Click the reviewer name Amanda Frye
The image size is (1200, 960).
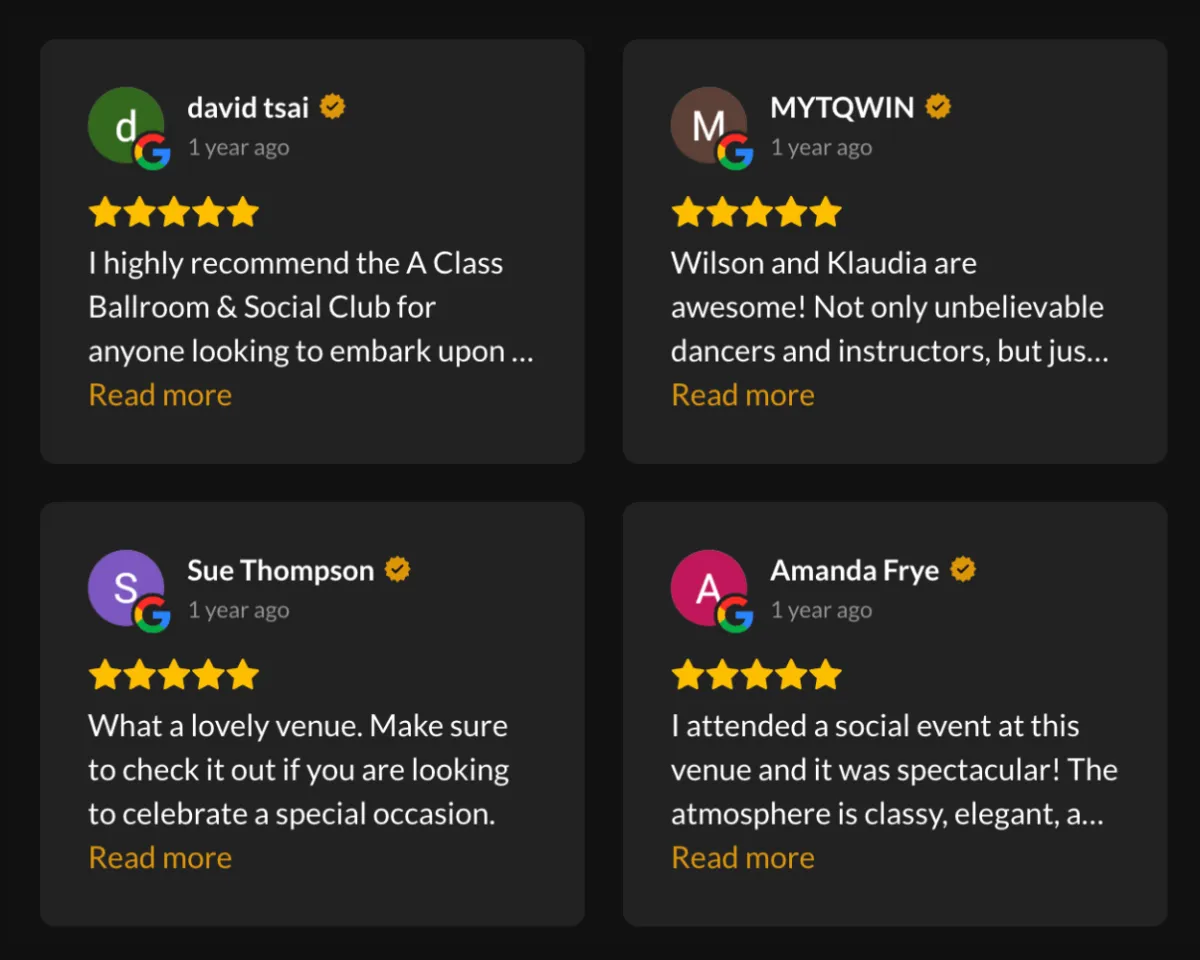point(855,570)
